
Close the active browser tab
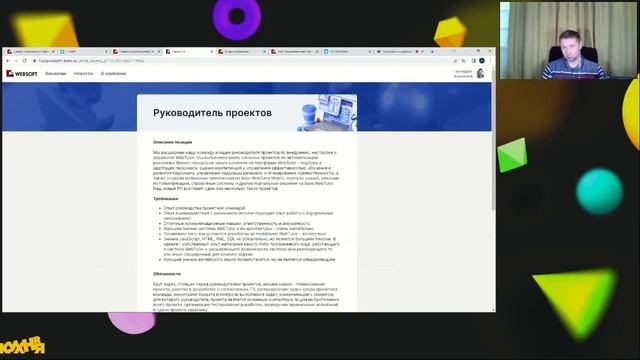212,52
